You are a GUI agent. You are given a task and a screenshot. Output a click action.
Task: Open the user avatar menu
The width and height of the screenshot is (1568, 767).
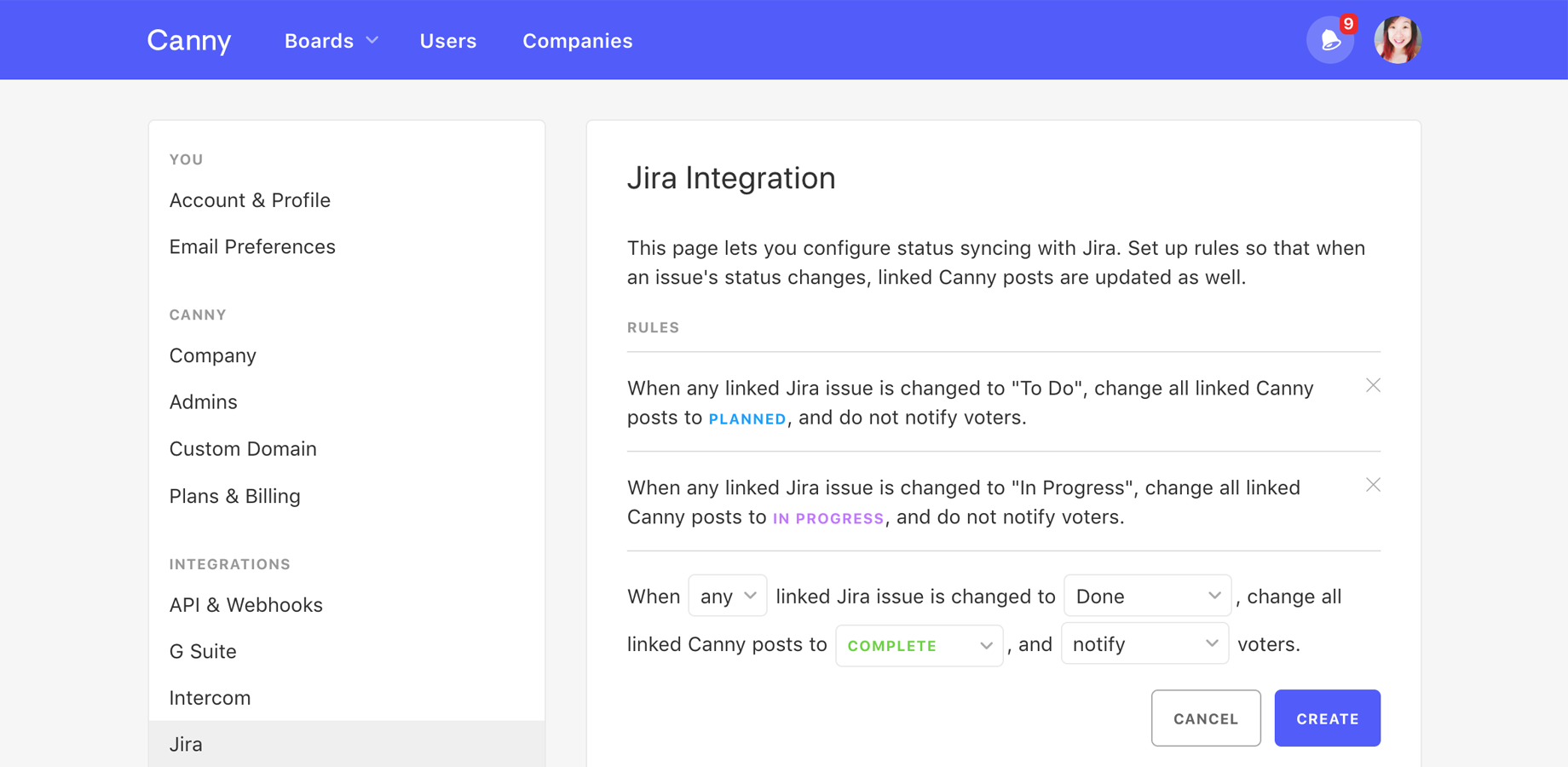(1398, 40)
